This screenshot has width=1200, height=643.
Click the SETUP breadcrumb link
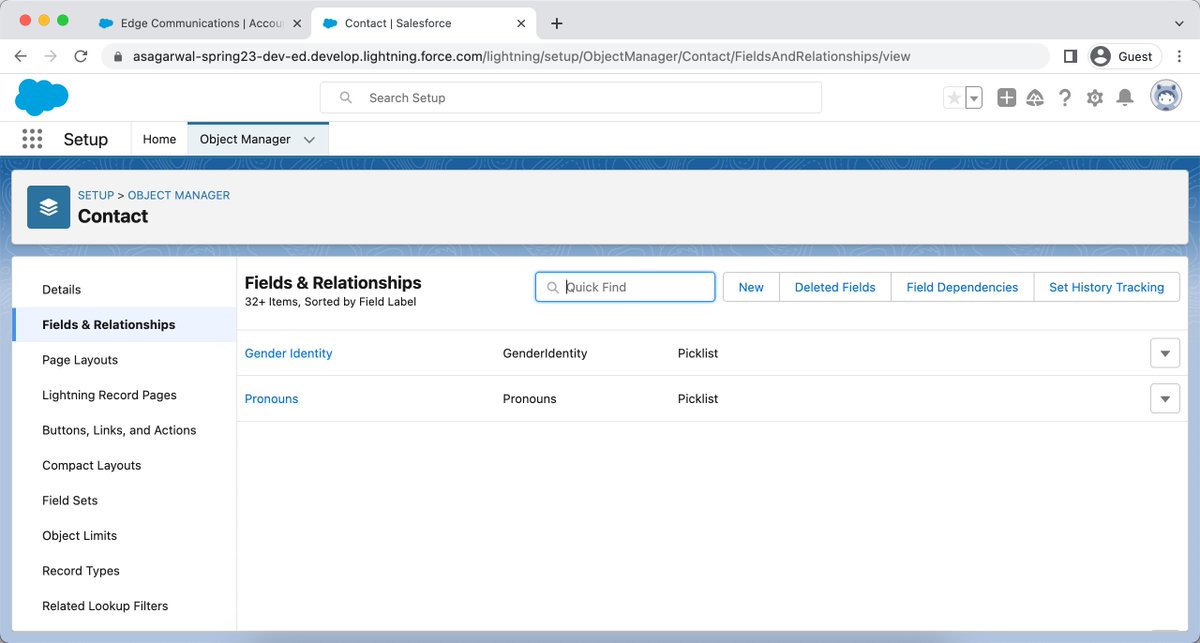pos(96,195)
